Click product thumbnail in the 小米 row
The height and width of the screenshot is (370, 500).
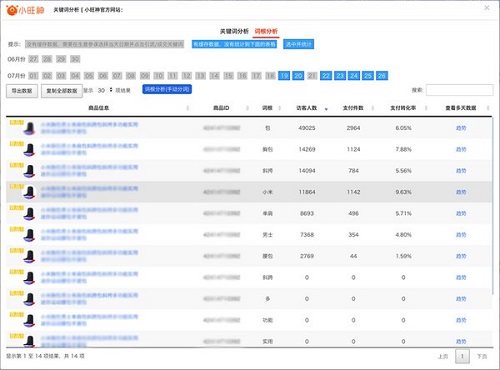29,192
